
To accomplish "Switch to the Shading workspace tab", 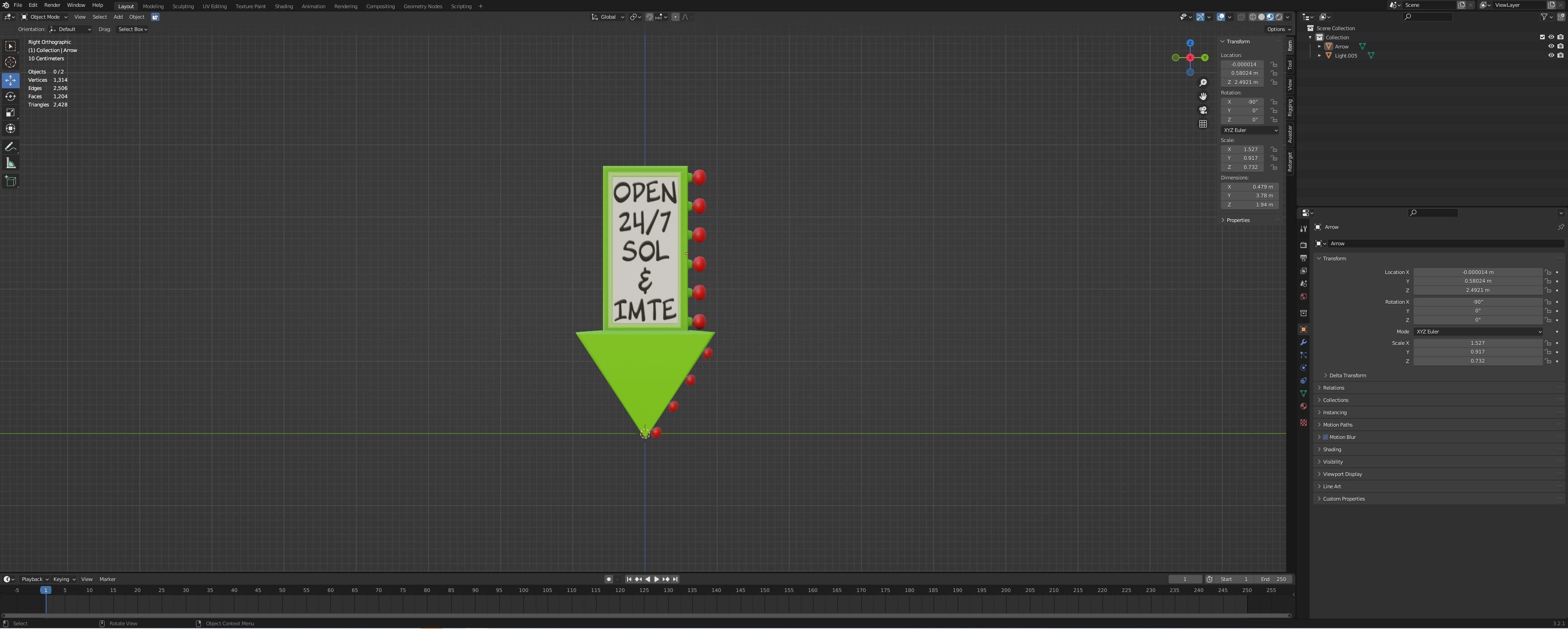I will (x=284, y=6).
